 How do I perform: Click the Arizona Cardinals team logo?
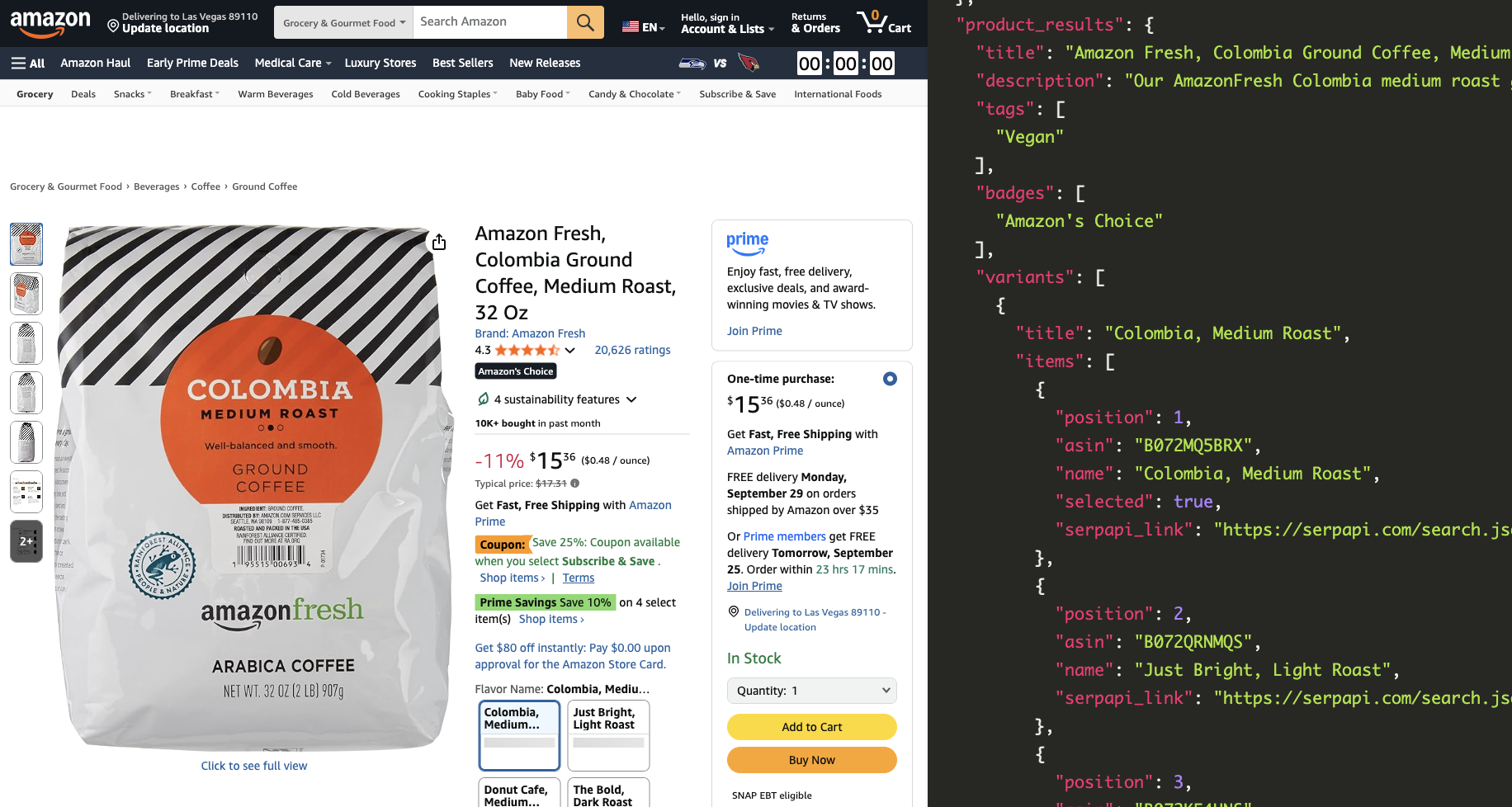click(x=748, y=63)
